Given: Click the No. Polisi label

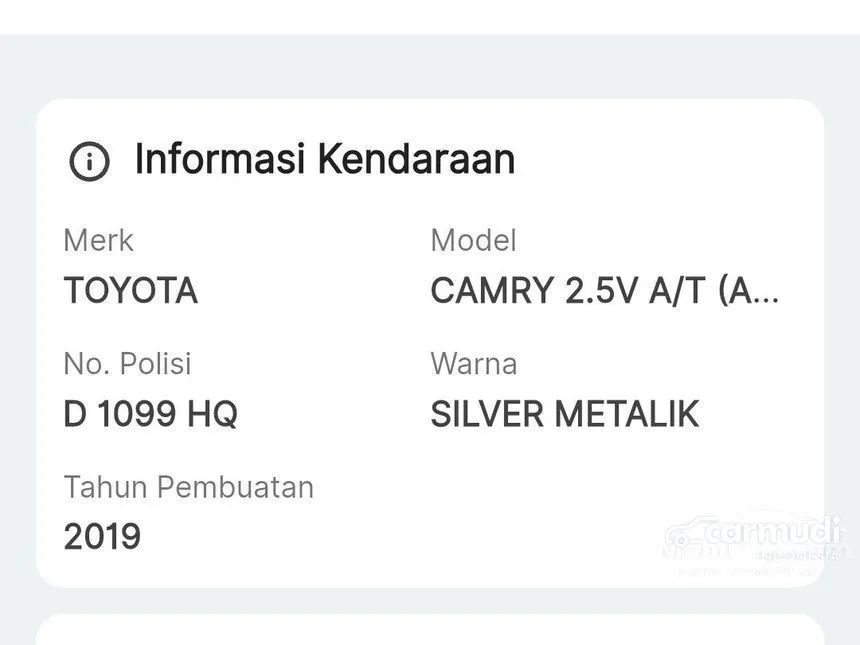Looking at the screenshot, I should click(127, 363).
